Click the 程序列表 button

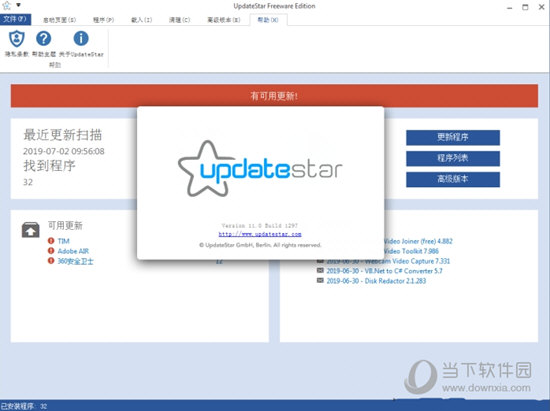click(x=453, y=158)
